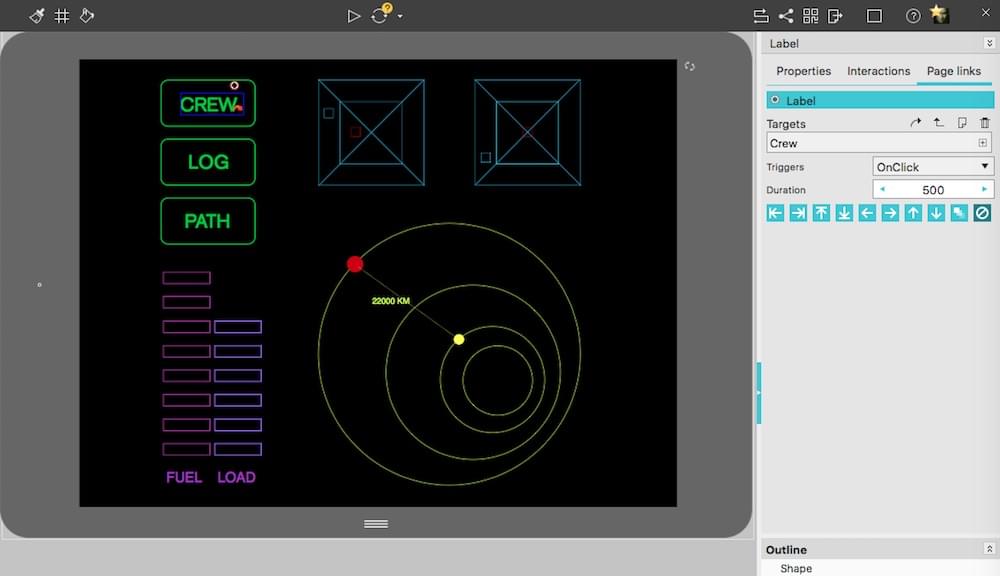Choose push-to-right-edge transition icon
1000x576 pixels.
(x=798, y=213)
